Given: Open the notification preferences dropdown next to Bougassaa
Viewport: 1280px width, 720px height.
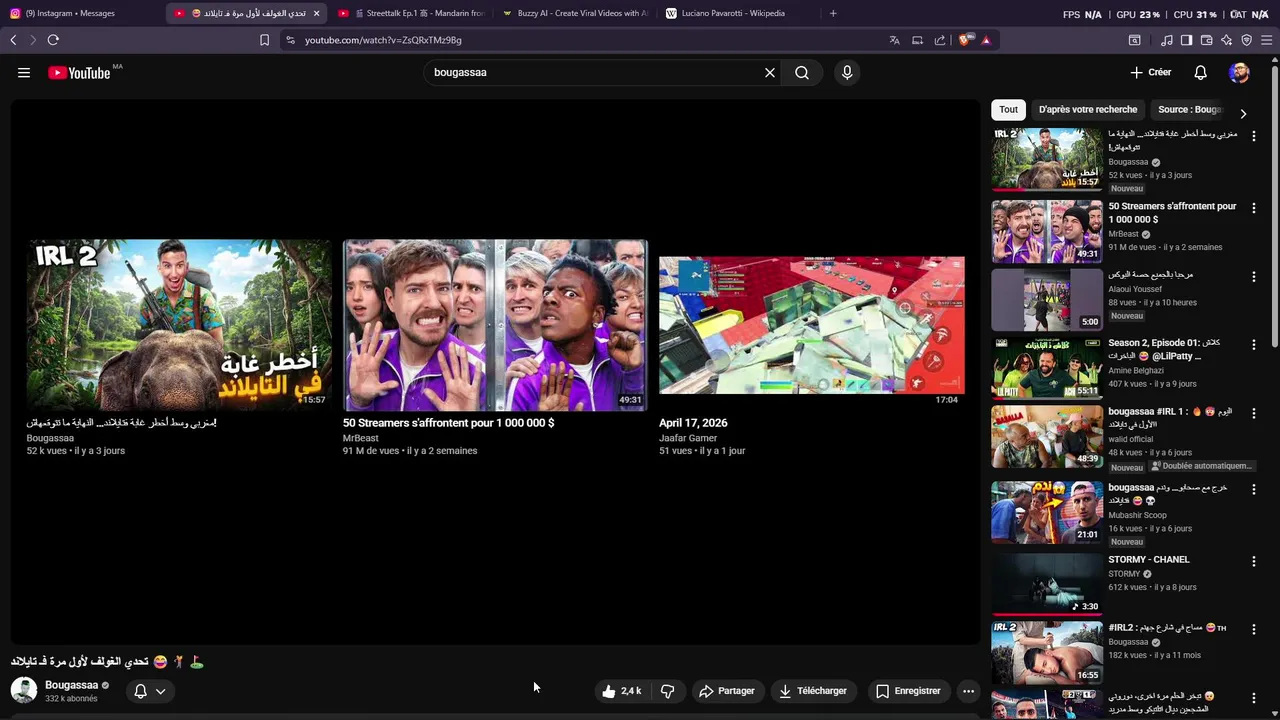Looking at the screenshot, I should (x=149, y=691).
